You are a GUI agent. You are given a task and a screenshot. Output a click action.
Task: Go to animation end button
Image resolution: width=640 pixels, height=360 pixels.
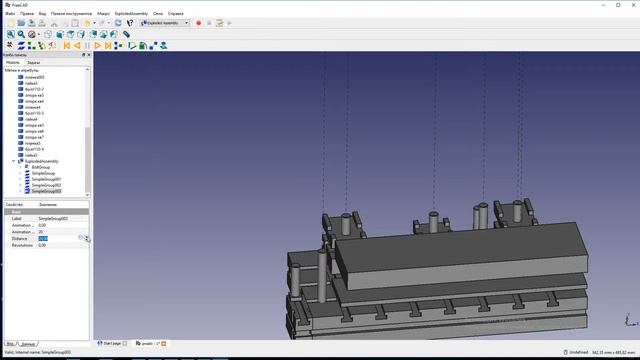[x=108, y=46]
